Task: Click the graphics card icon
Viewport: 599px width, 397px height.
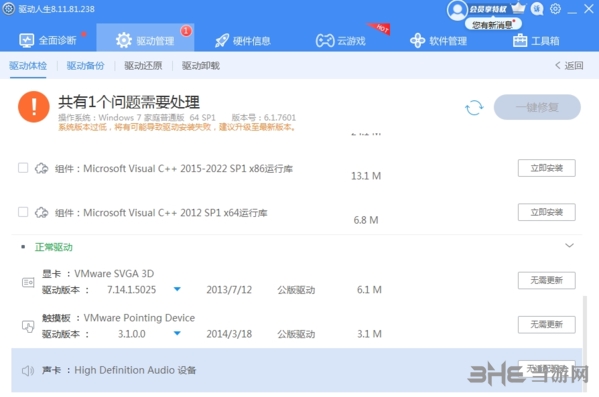Action: tap(28, 282)
